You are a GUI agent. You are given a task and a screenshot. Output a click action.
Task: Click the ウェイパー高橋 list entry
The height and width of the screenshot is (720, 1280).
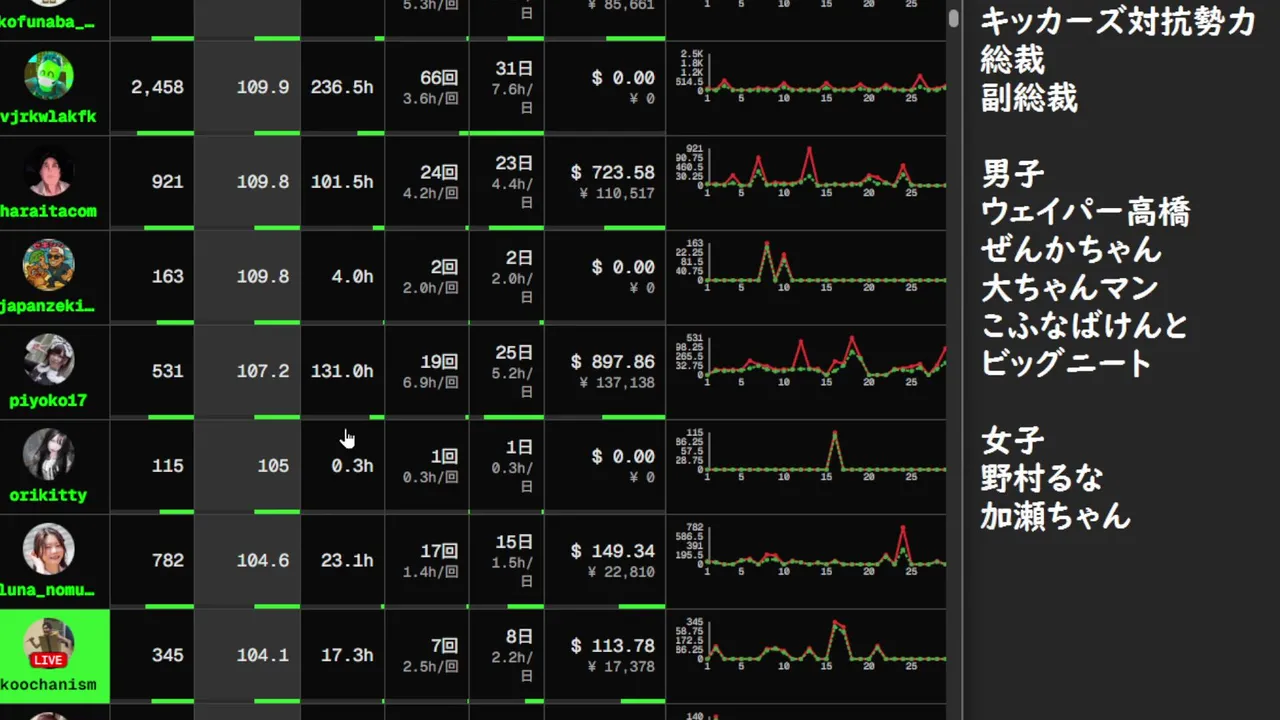point(1085,212)
